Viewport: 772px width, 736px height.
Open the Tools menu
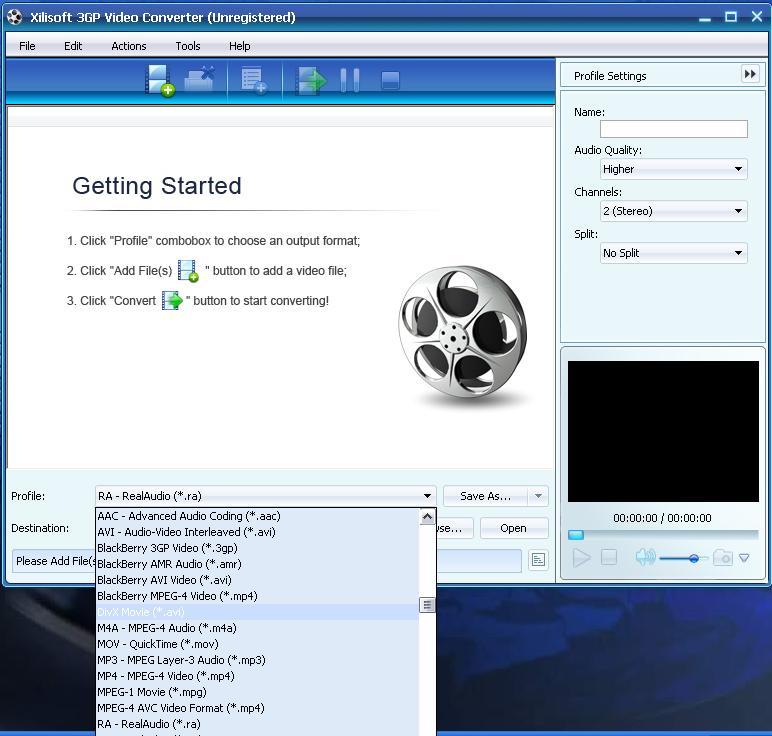click(188, 46)
